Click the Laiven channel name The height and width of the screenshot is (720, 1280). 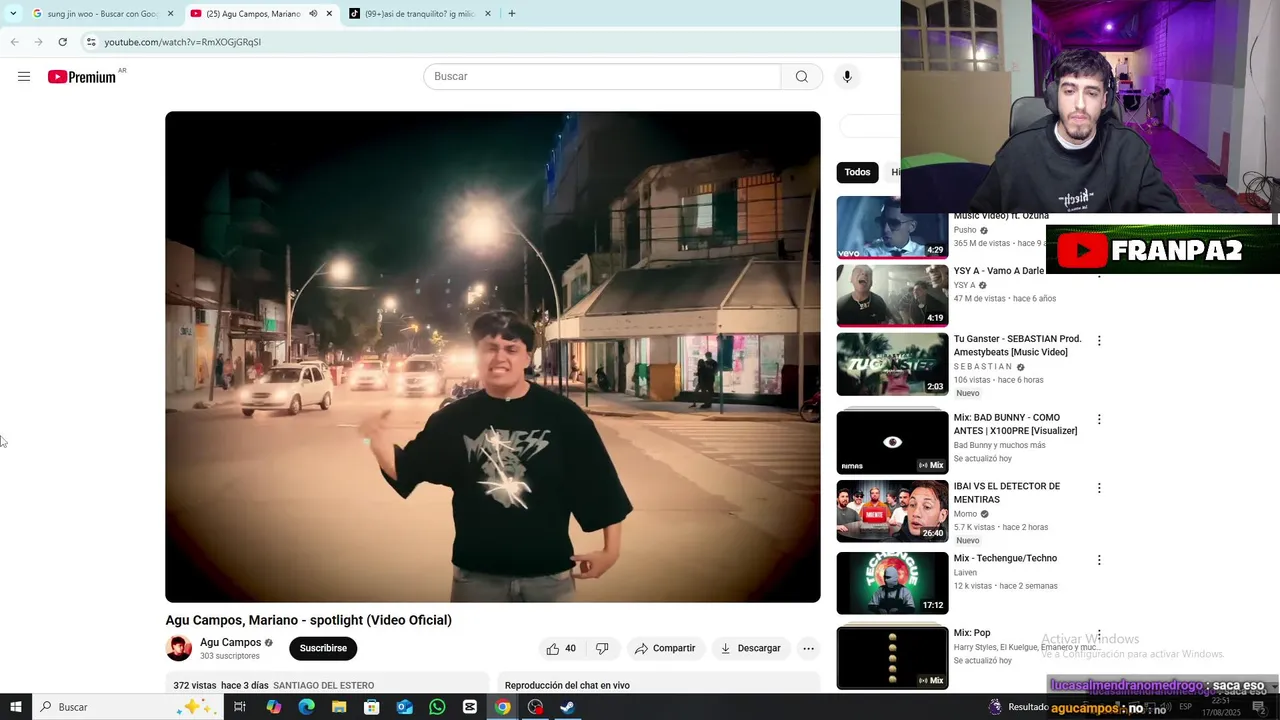(965, 573)
